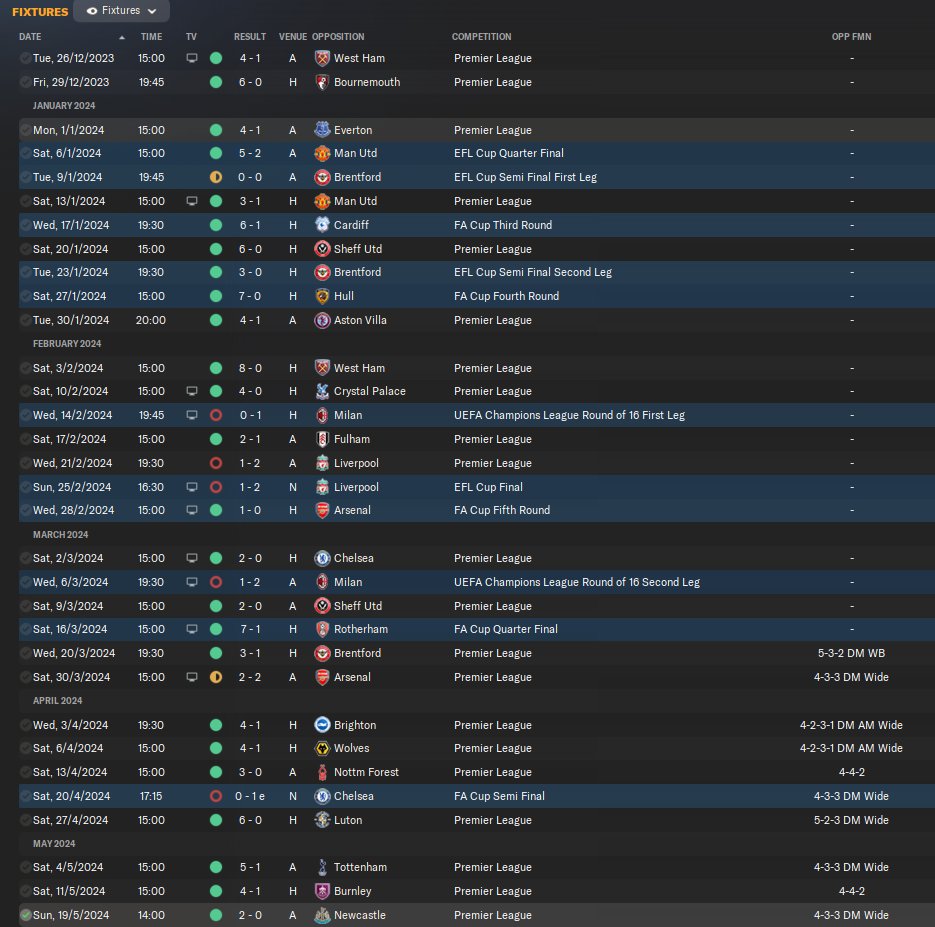This screenshot has height=927, width=935.
Task: Click the Burnley club badge
Action: pos(322,891)
